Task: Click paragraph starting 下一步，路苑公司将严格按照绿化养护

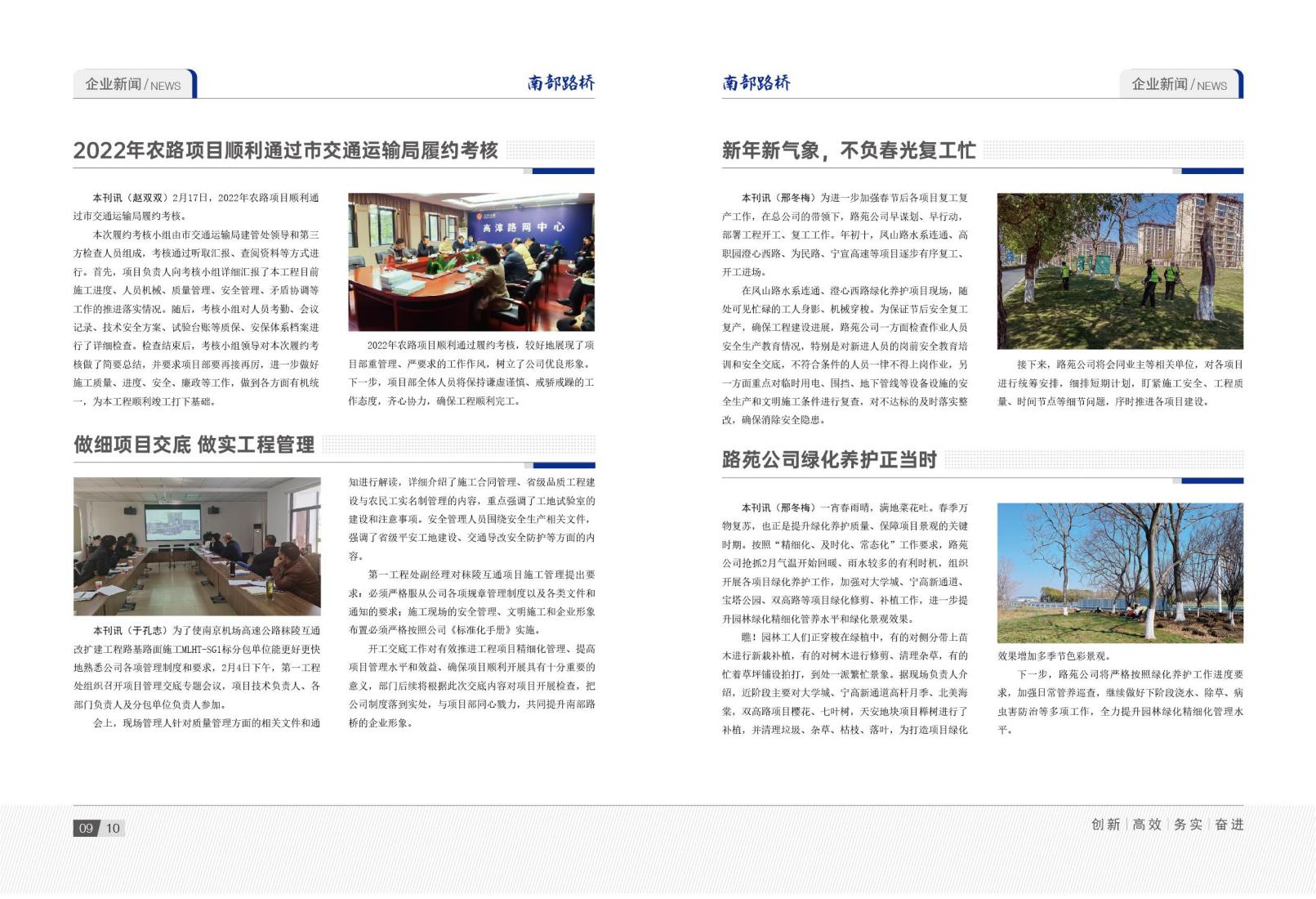Action: (1120, 702)
